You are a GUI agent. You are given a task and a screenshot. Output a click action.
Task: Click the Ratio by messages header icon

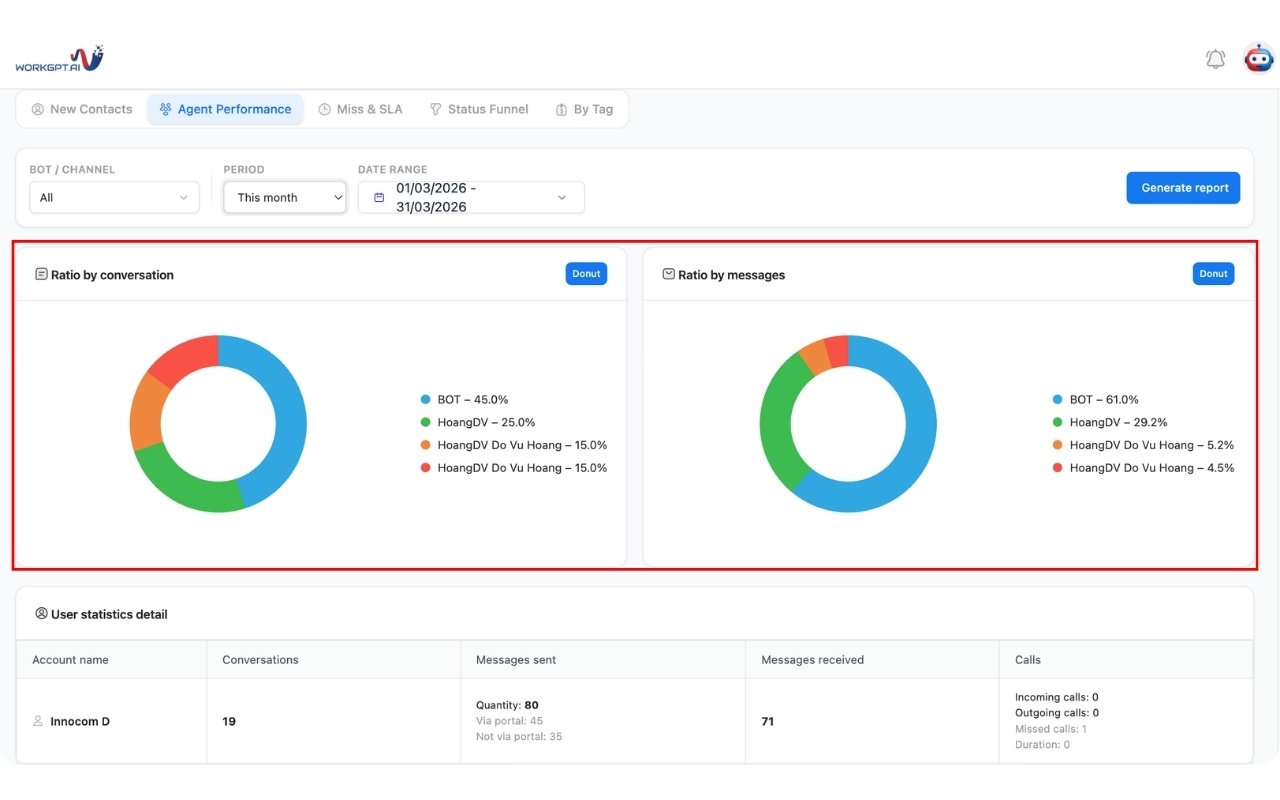click(668, 274)
